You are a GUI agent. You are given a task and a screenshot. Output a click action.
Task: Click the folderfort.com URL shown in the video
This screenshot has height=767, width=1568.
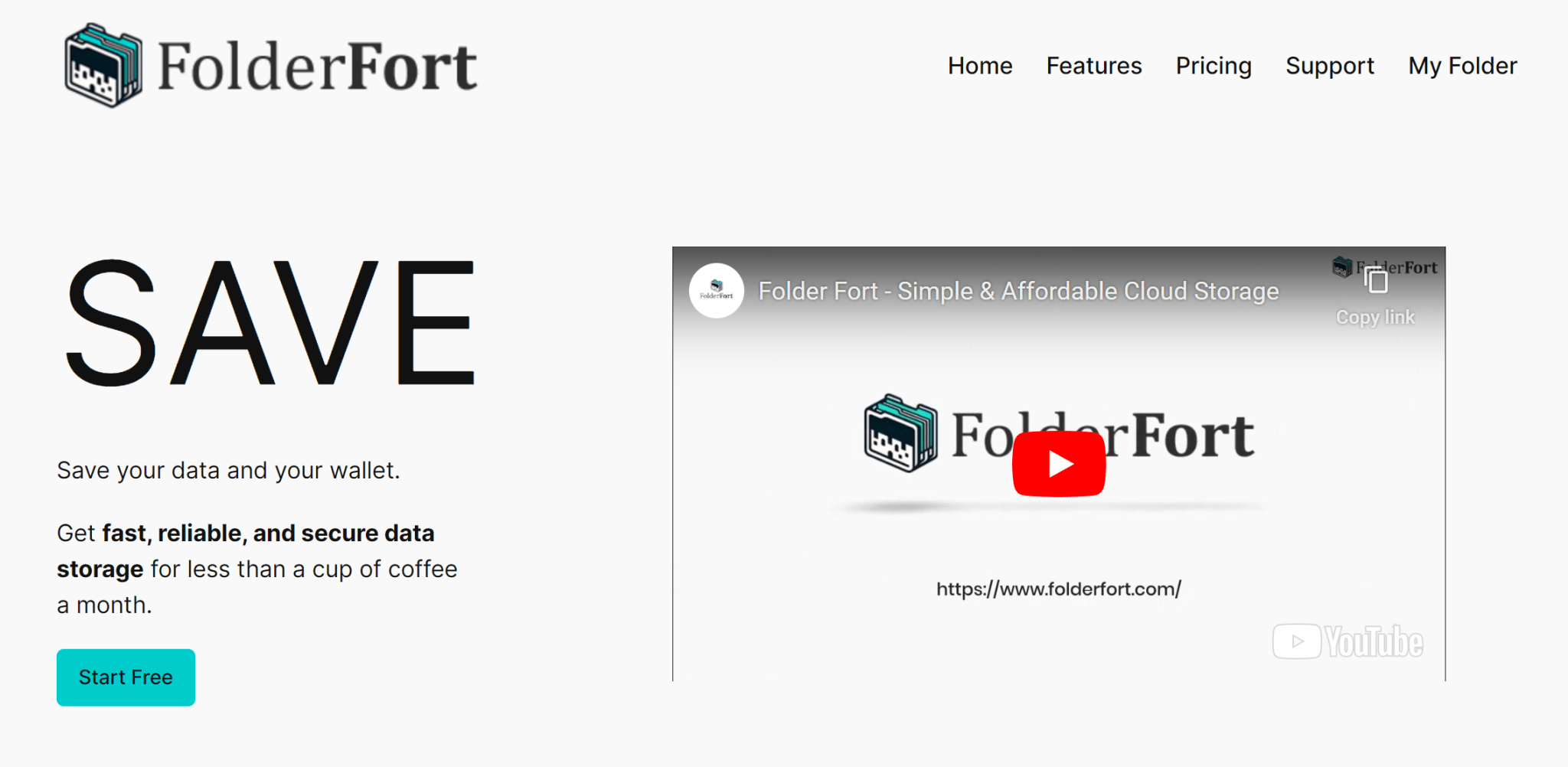click(x=1058, y=588)
